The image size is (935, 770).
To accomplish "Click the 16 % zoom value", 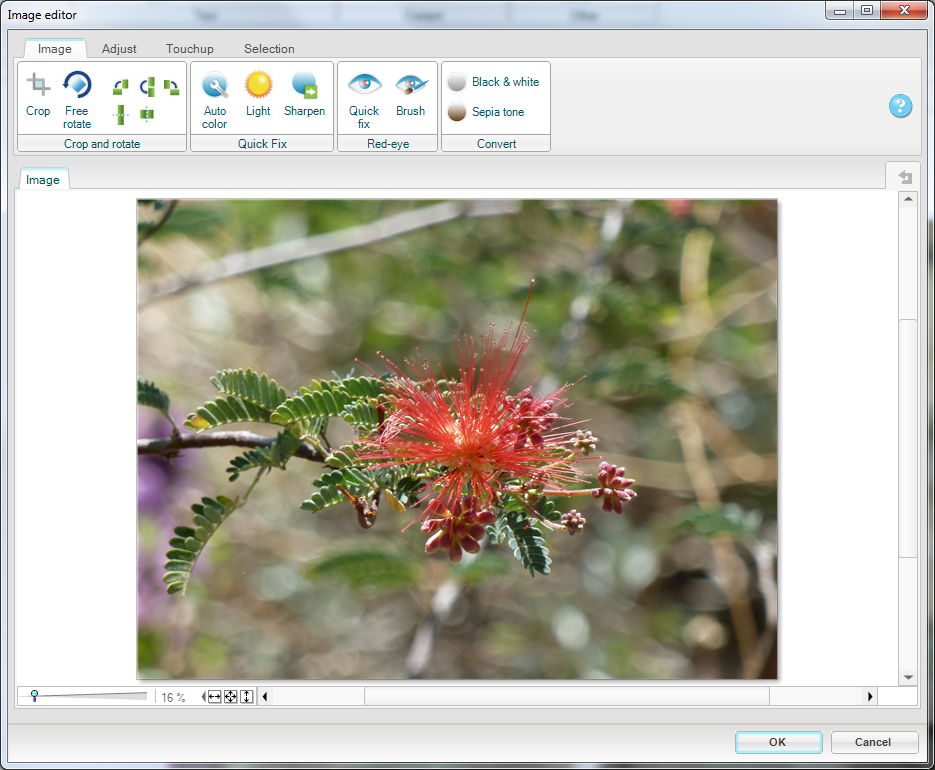I will click(x=174, y=697).
